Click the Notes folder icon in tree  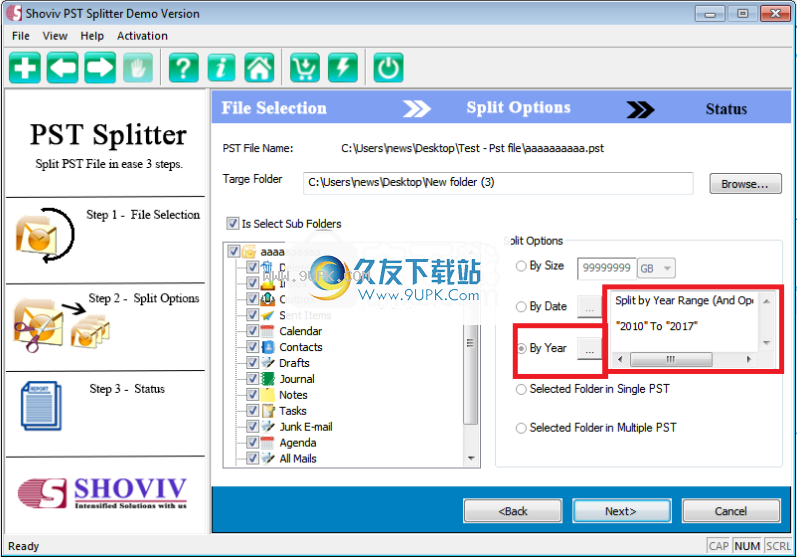(x=267, y=395)
